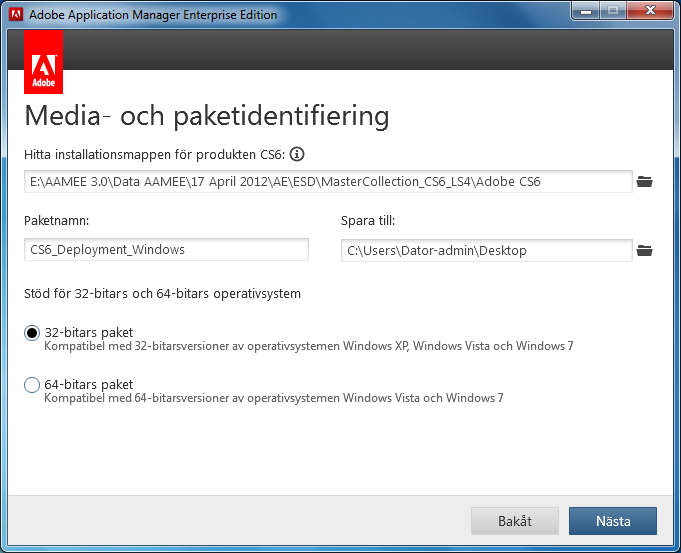Image resolution: width=681 pixels, height=553 pixels.
Task: Click the 'Spara till:' label
Action: tap(368, 221)
